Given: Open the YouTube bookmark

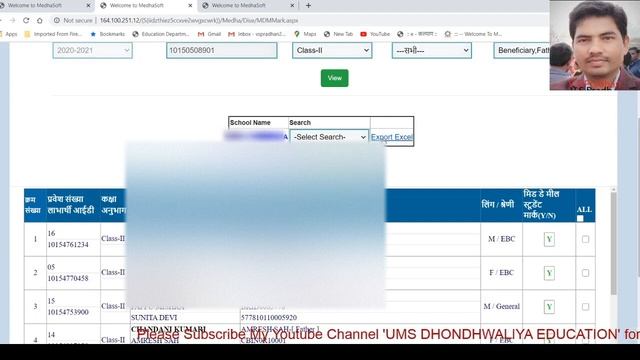Looking at the screenshot, I should tap(375, 34).
